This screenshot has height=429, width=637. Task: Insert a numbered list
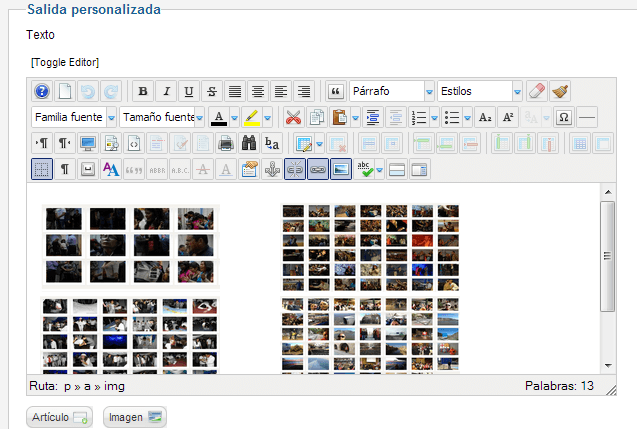click(418, 117)
